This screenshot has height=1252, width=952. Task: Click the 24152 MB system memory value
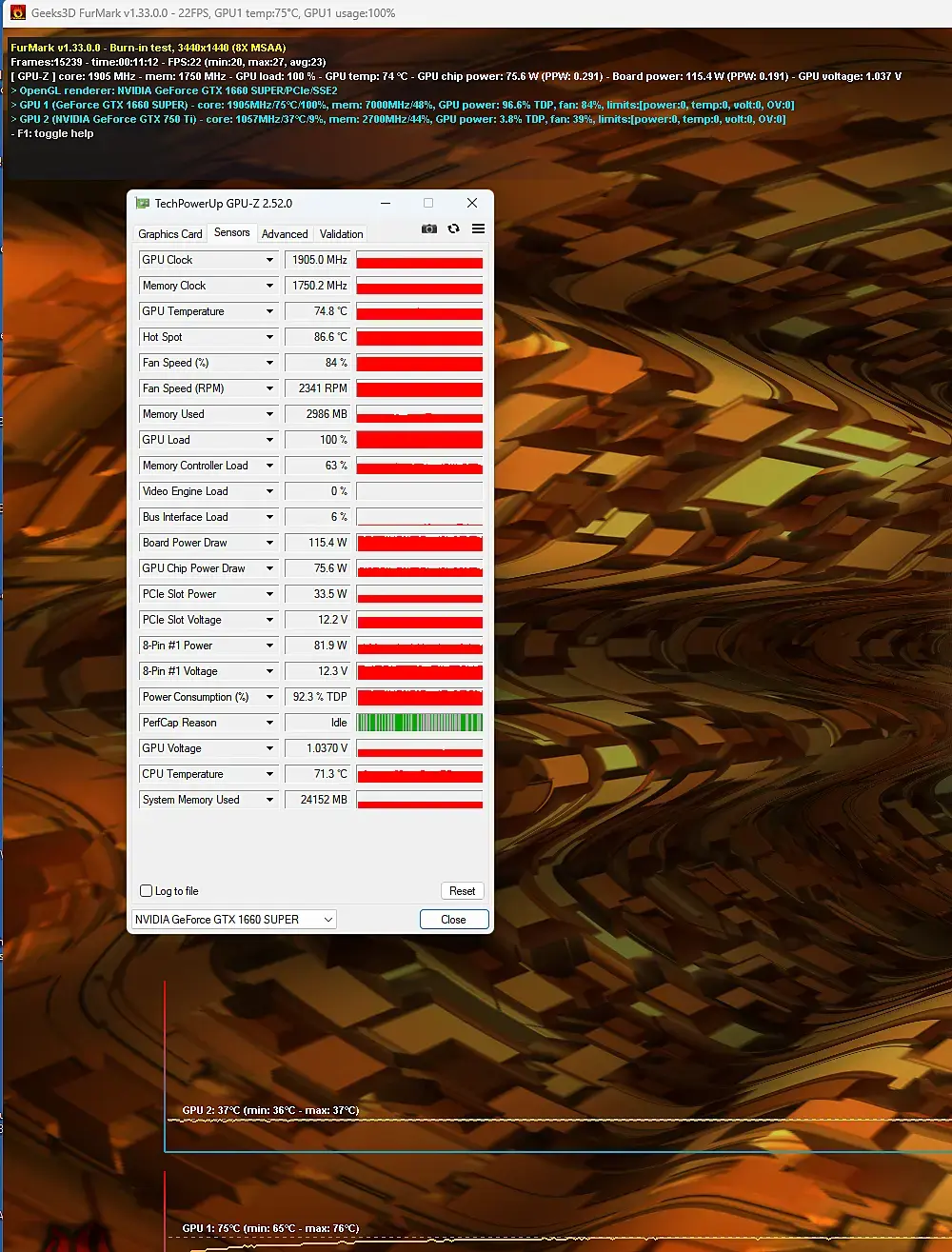pos(319,800)
